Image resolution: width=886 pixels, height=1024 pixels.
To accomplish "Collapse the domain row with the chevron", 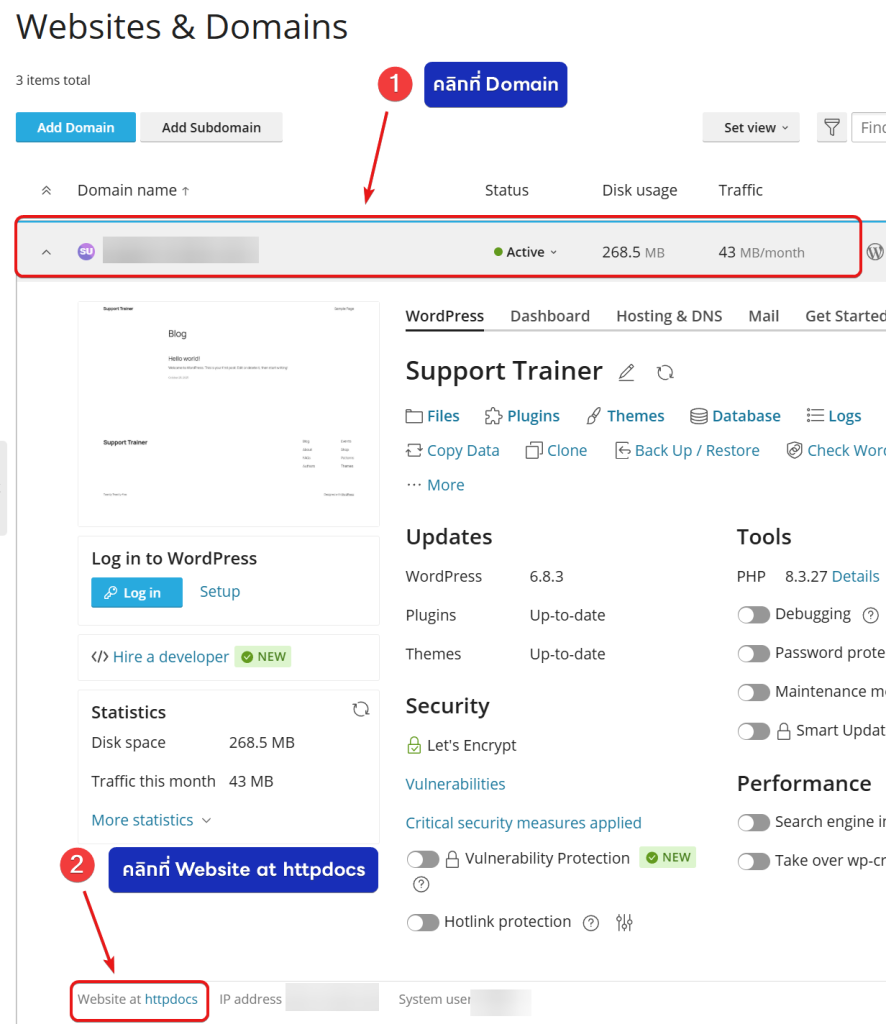I will coord(46,253).
